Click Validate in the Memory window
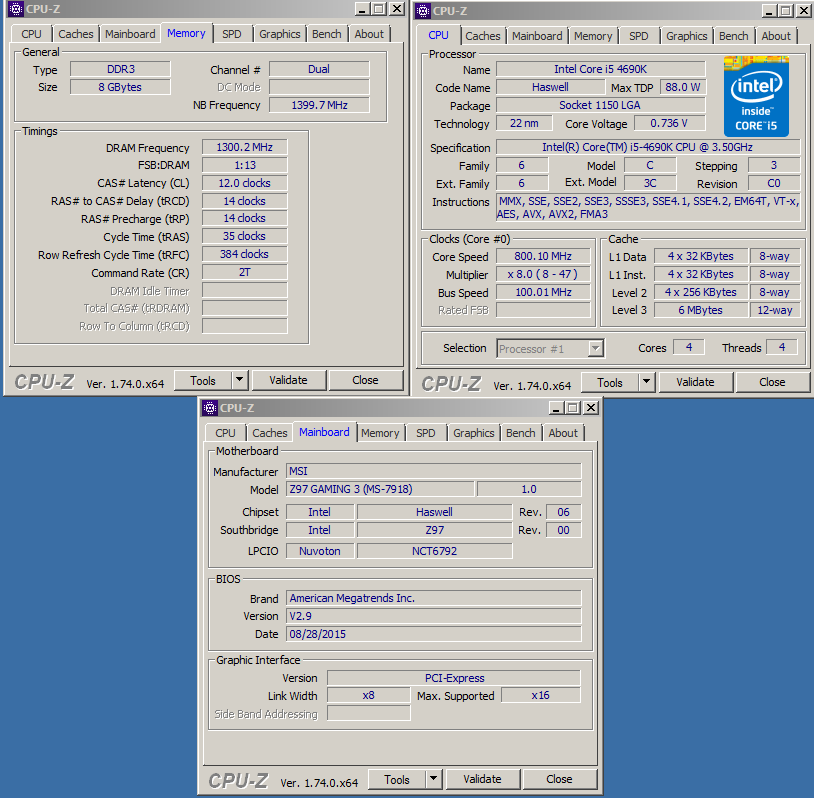The image size is (814, 798). [289, 380]
